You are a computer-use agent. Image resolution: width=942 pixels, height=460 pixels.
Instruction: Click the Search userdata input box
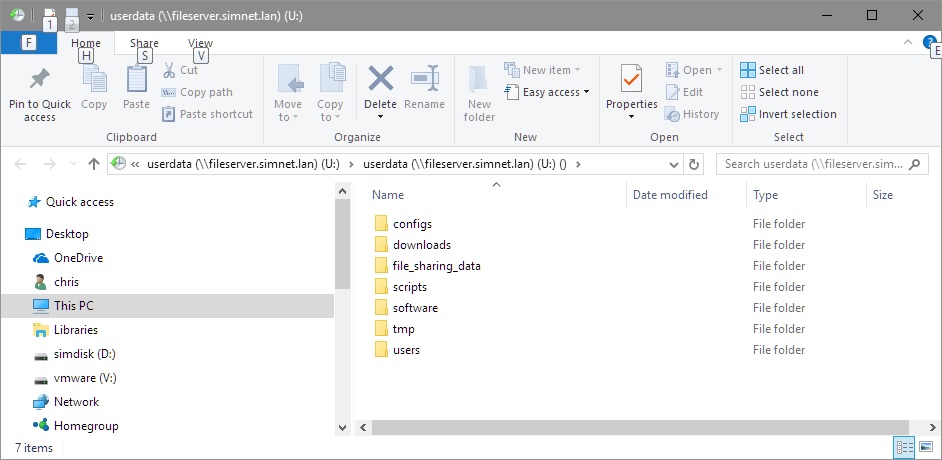(815, 164)
